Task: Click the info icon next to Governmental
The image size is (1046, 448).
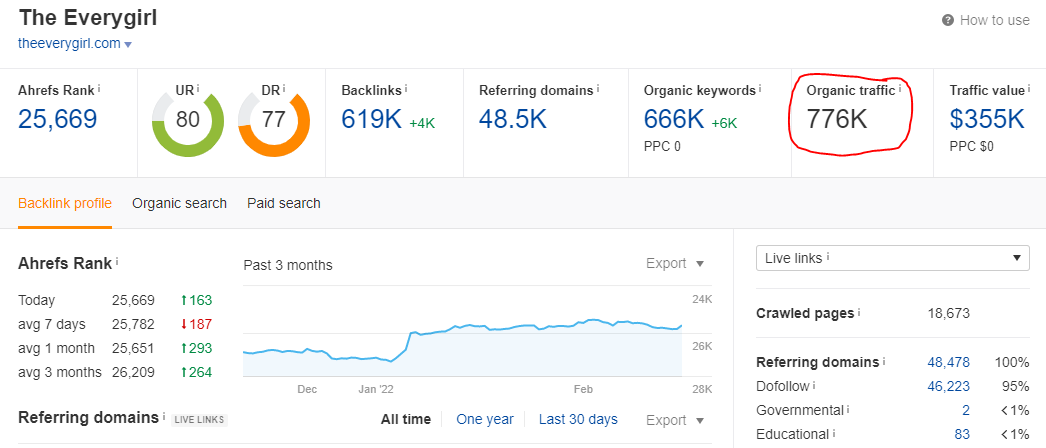Action: [x=850, y=410]
